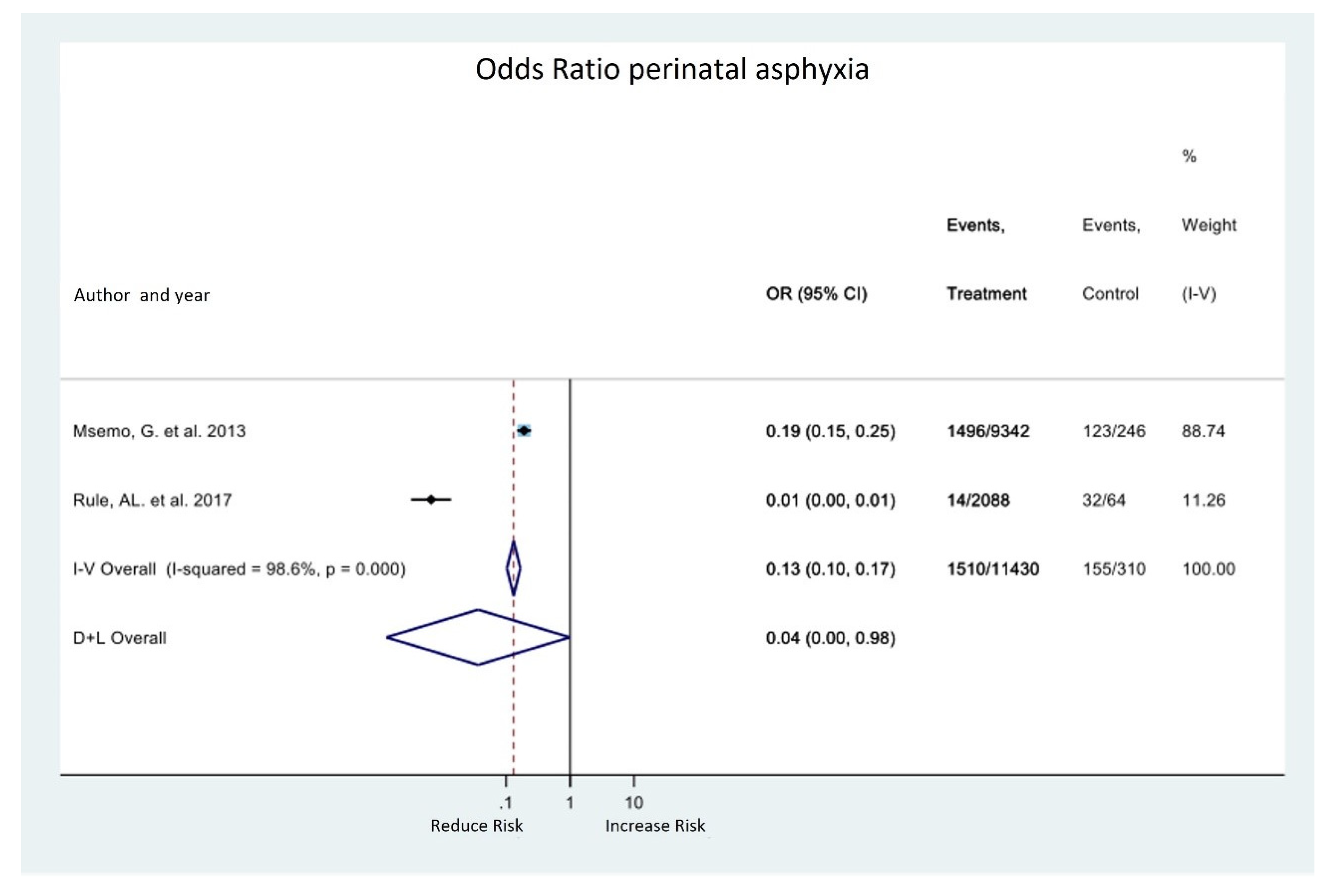Click the Msemo 2013 study marker
Screen dimensions: 1329x896
(523, 430)
